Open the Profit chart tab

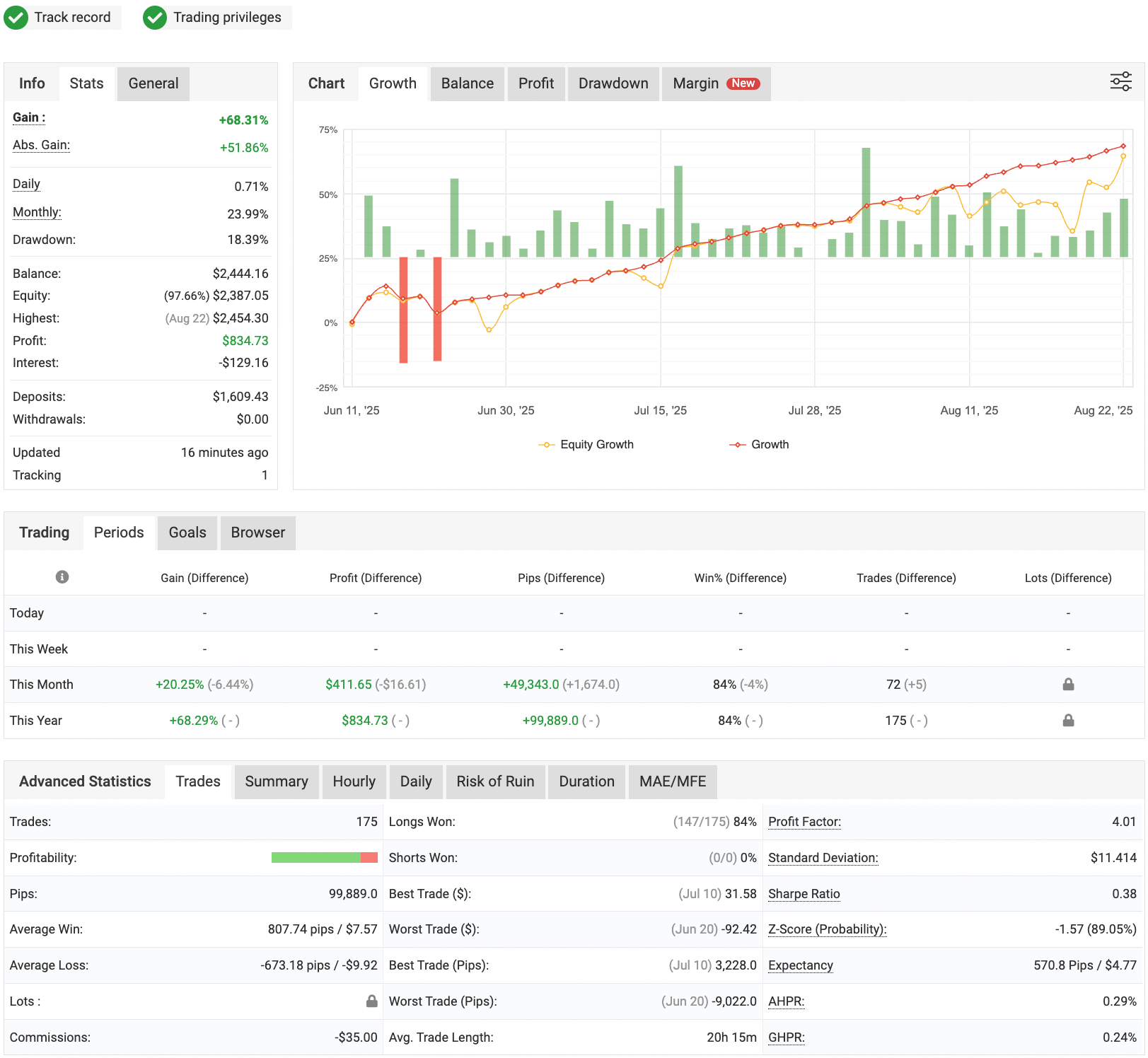536,83
